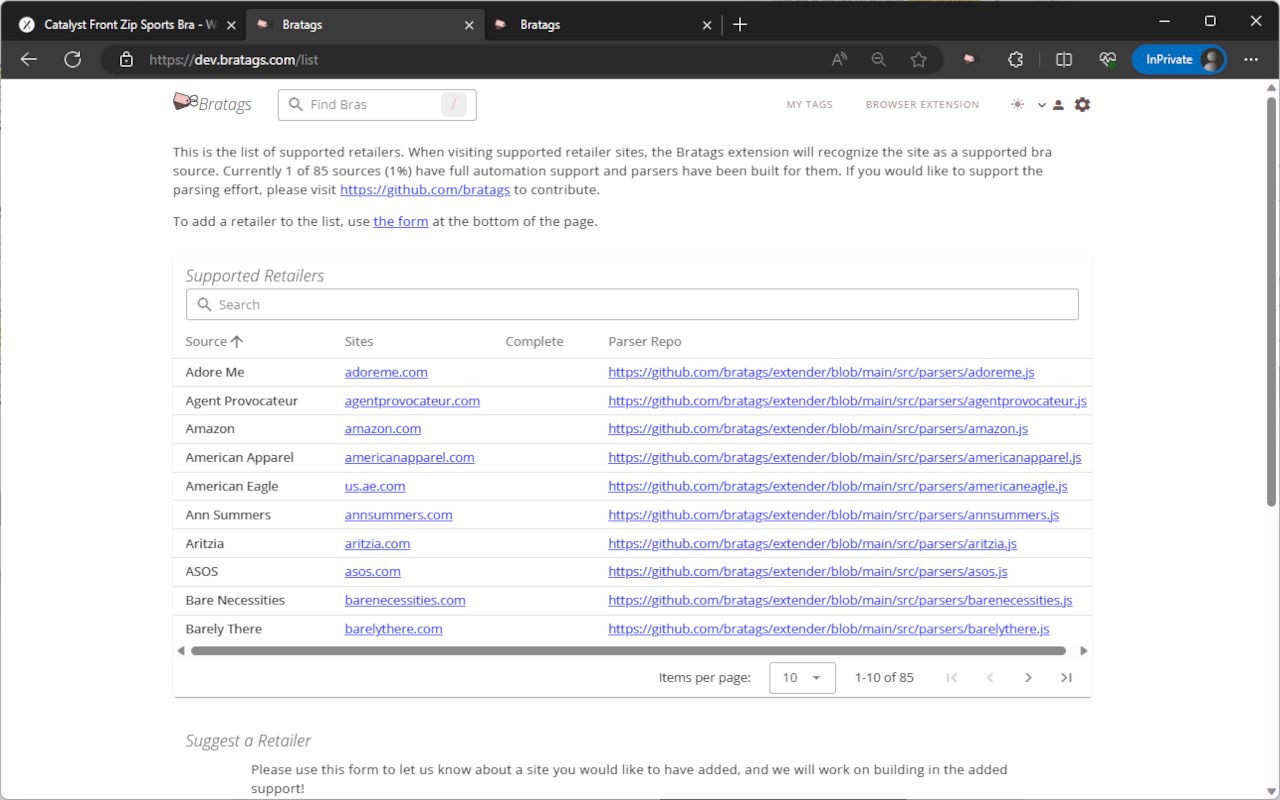Viewport: 1280px width, 800px height.
Task: Open Bratags extension icon in toolbar
Action: [968, 60]
